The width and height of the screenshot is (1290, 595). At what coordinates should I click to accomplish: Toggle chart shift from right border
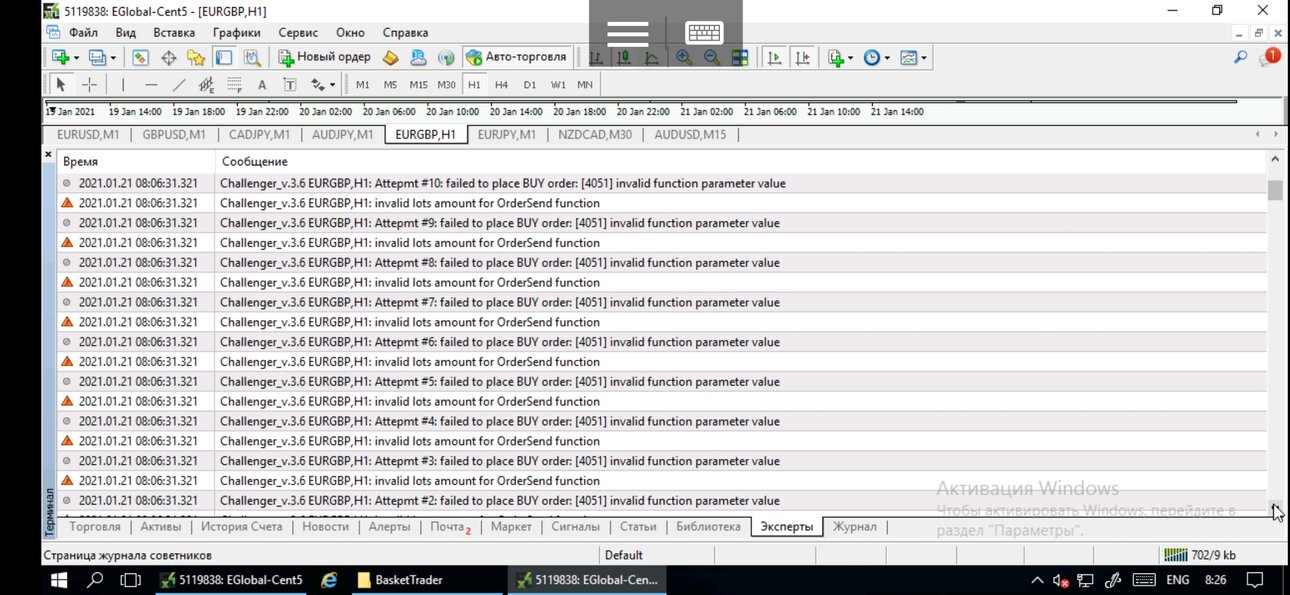coord(802,58)
